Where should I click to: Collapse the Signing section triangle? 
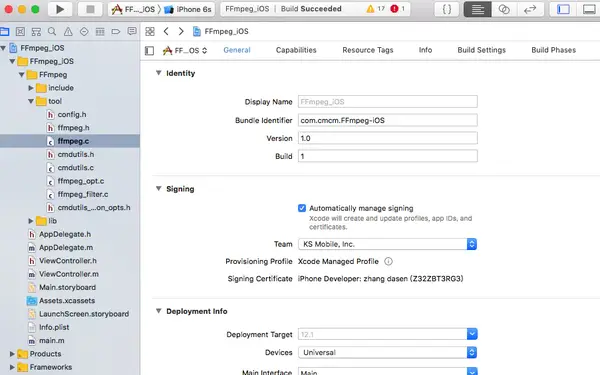(158, 188)
